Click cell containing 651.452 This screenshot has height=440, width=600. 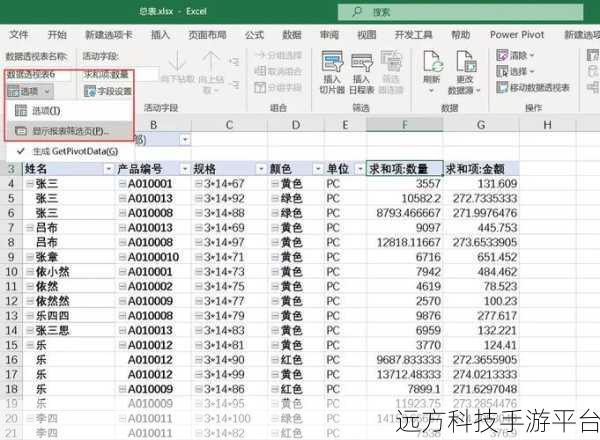click(481, 257)
